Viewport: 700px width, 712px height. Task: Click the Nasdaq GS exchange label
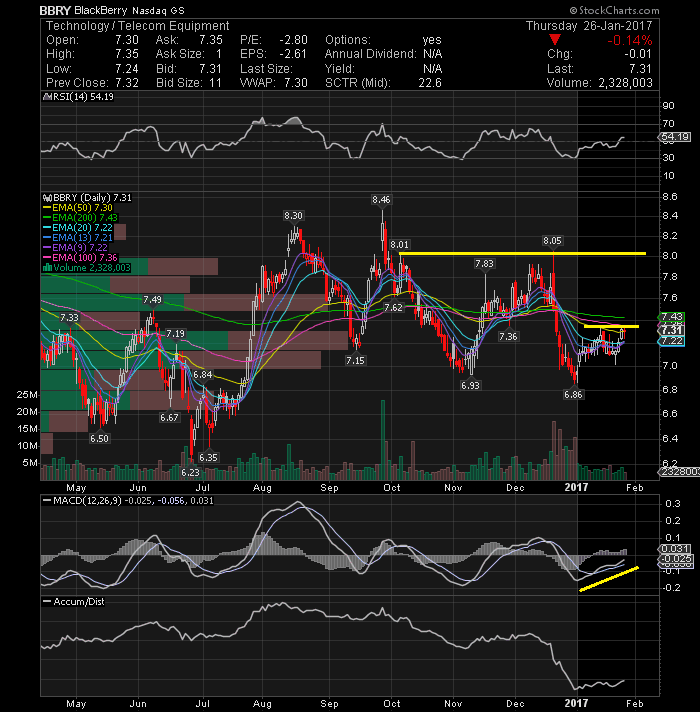click(x=158, y=10)
